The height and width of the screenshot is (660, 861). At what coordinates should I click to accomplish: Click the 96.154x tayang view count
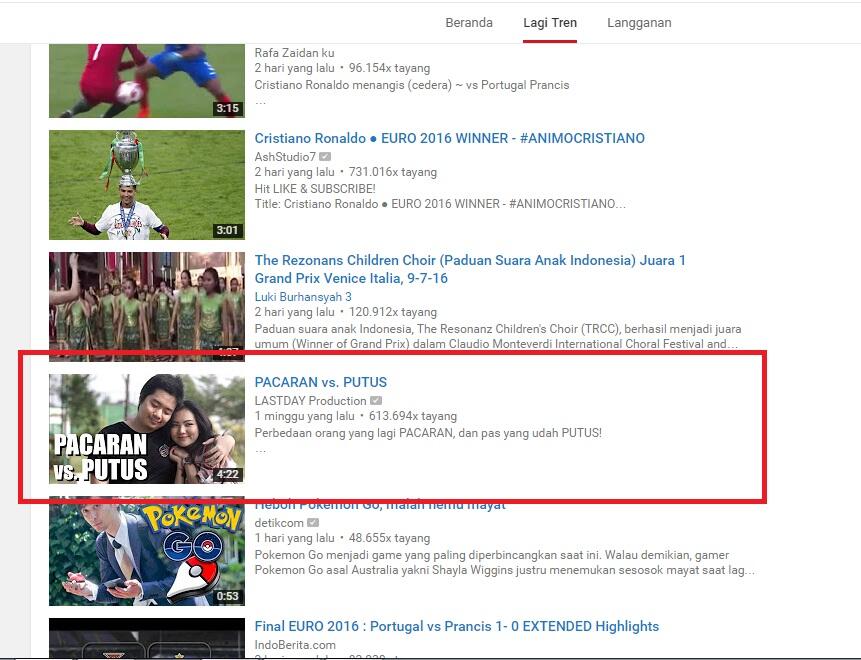pyautogui.click(x=389, y=68)
